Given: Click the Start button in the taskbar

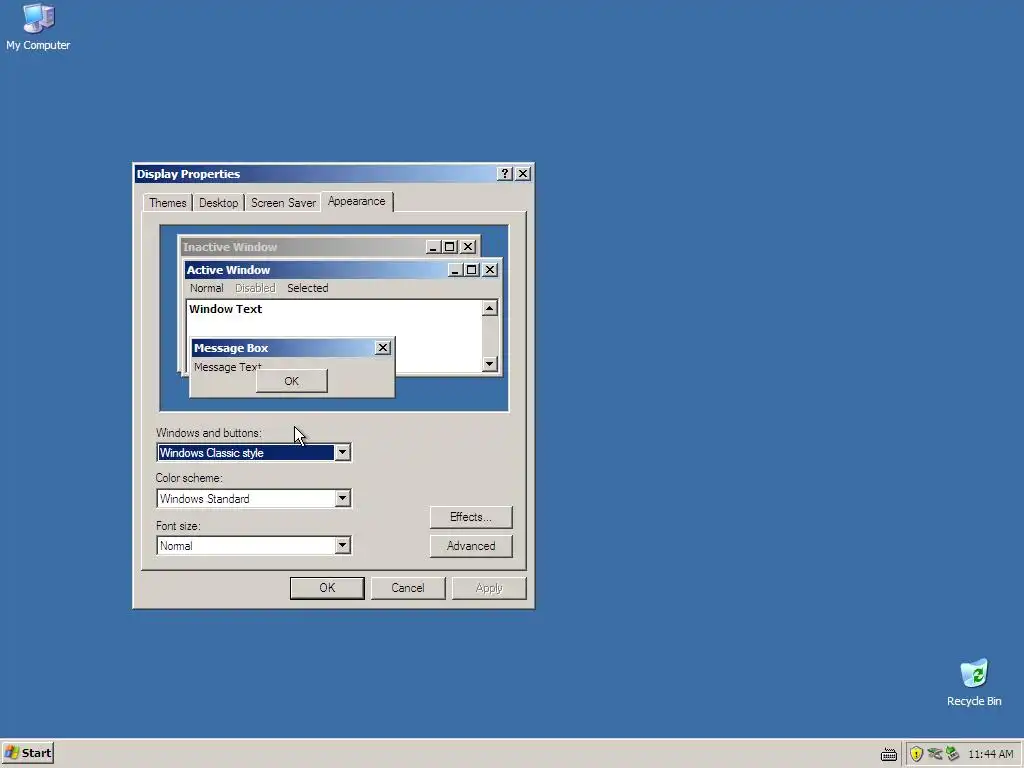Looking at the screenshot, I should (27, 753).
